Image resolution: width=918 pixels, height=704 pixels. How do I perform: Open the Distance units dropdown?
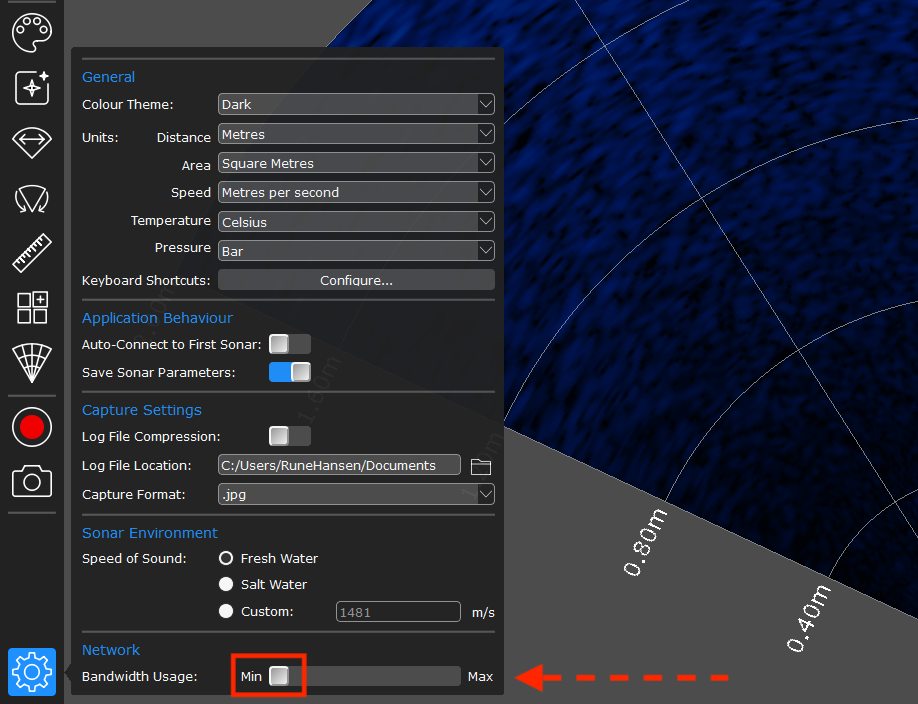(356, 134)
